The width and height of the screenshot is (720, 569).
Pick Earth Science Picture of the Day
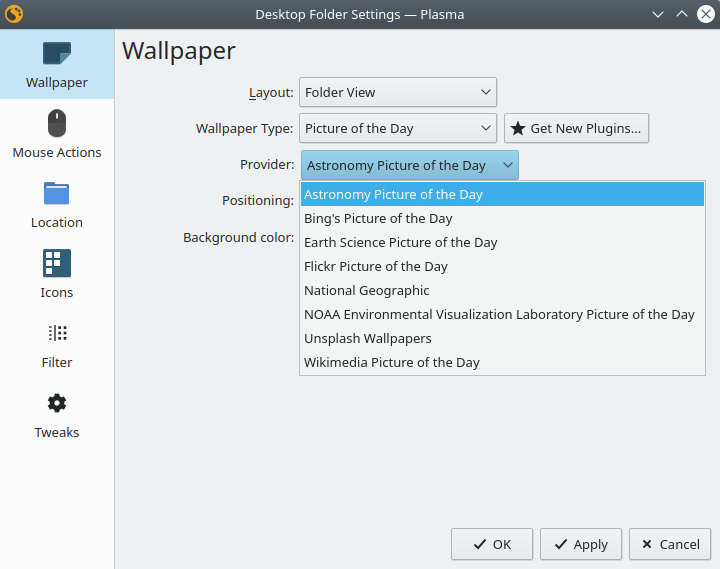point(400,242)
